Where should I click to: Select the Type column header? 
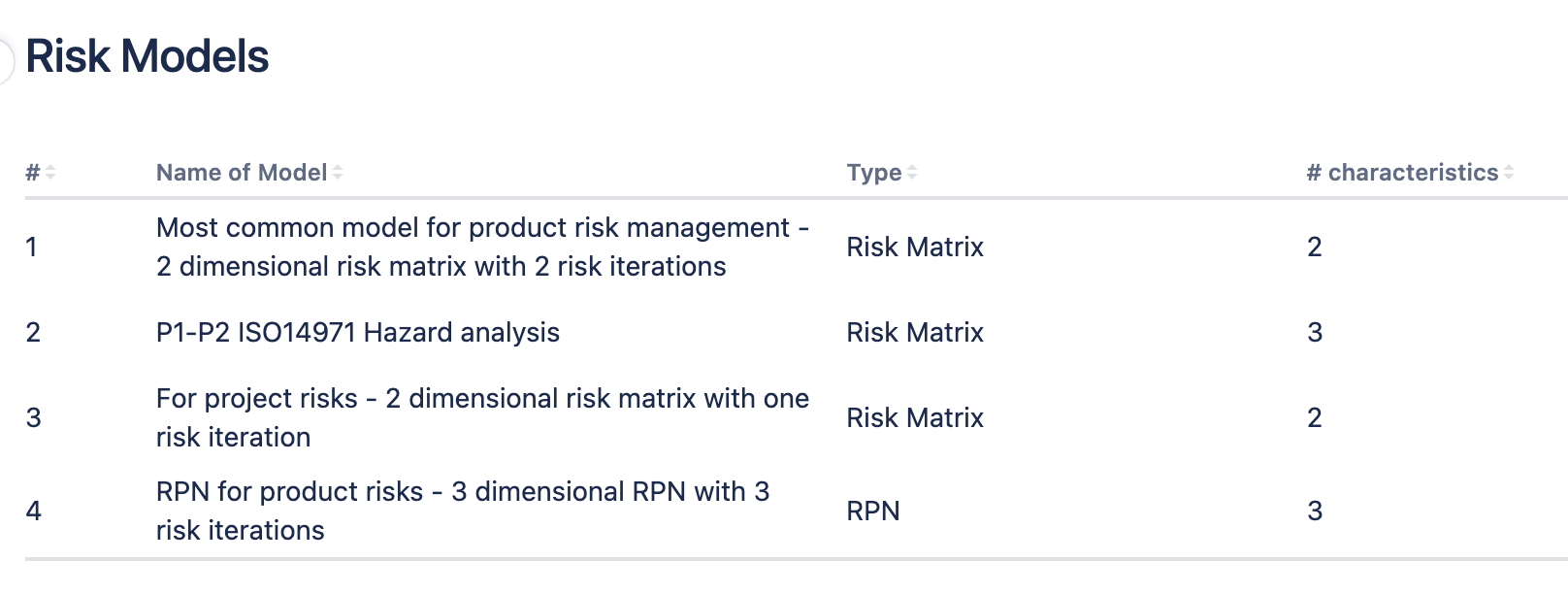pyautogui.click(x=876, y=172)
